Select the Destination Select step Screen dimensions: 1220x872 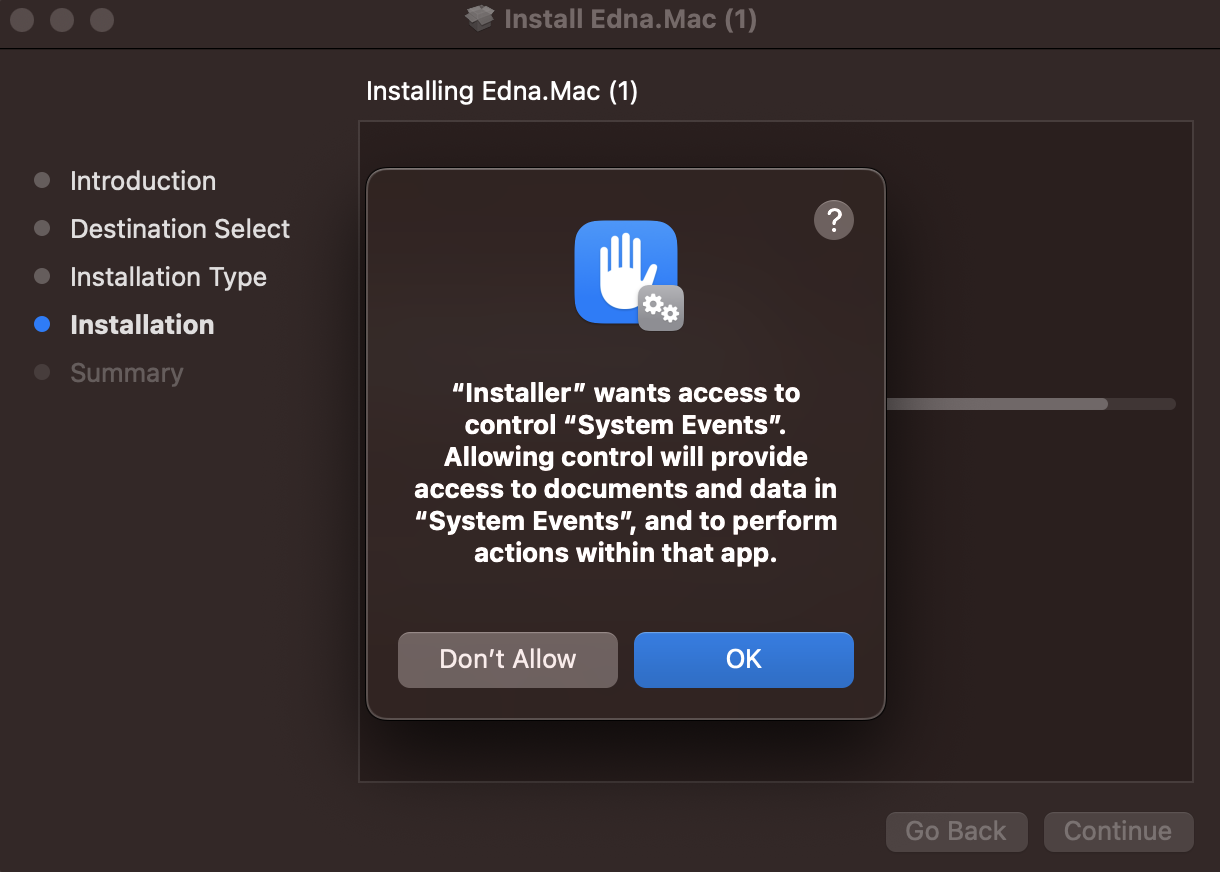180,229
